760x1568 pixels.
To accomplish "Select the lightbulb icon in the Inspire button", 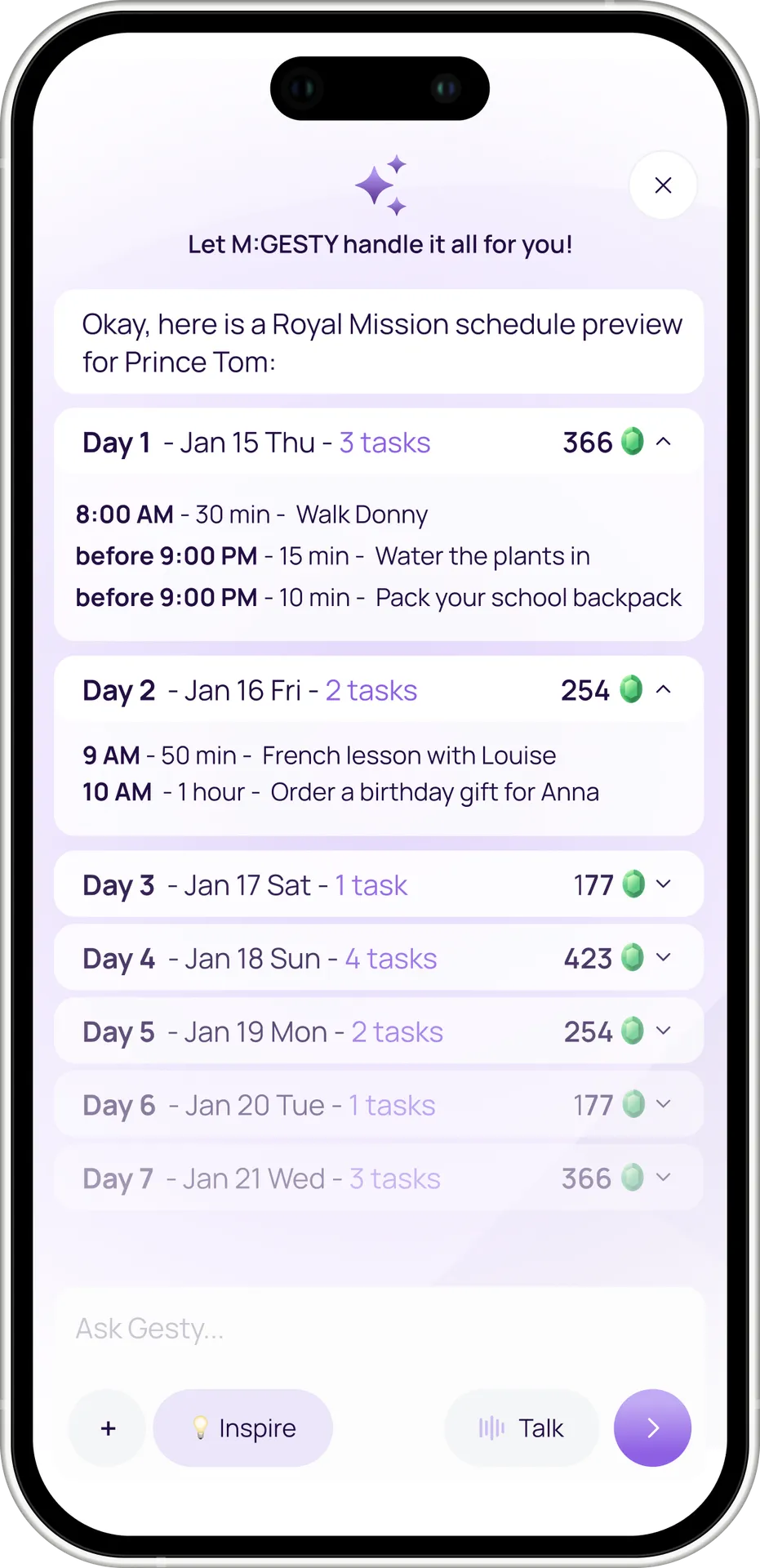I will pyautogui.click(x=201, y=1428).
